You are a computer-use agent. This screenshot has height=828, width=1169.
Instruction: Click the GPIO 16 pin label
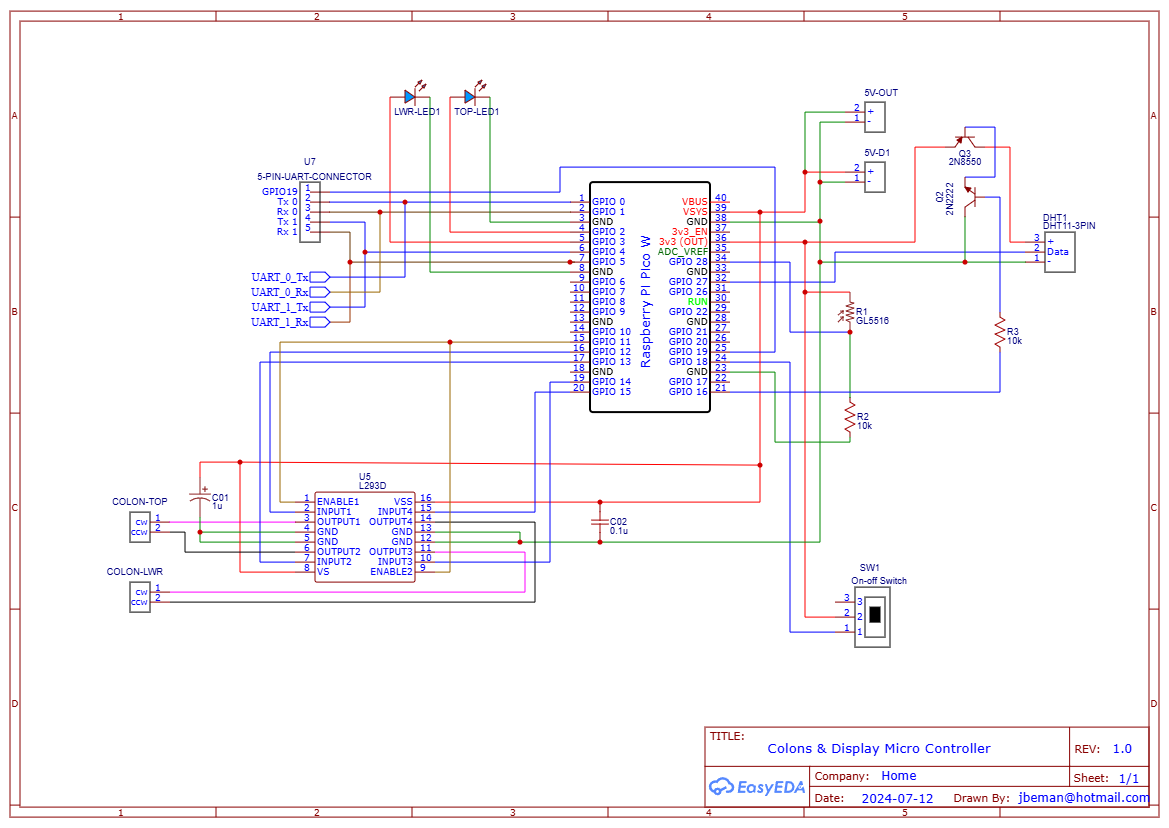pyautogui.click(x=687, y=391)
